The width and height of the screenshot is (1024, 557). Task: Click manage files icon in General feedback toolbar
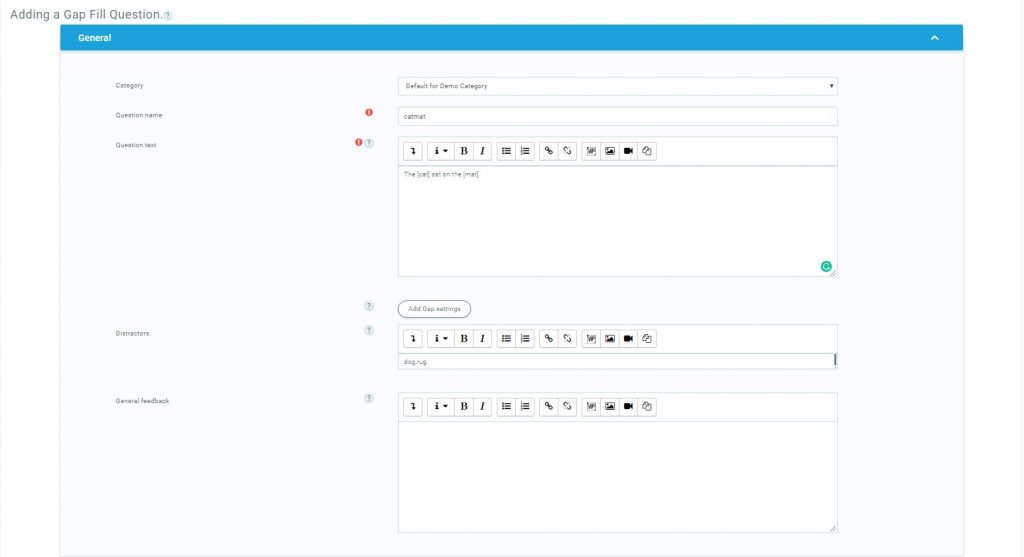click(647, 407)
